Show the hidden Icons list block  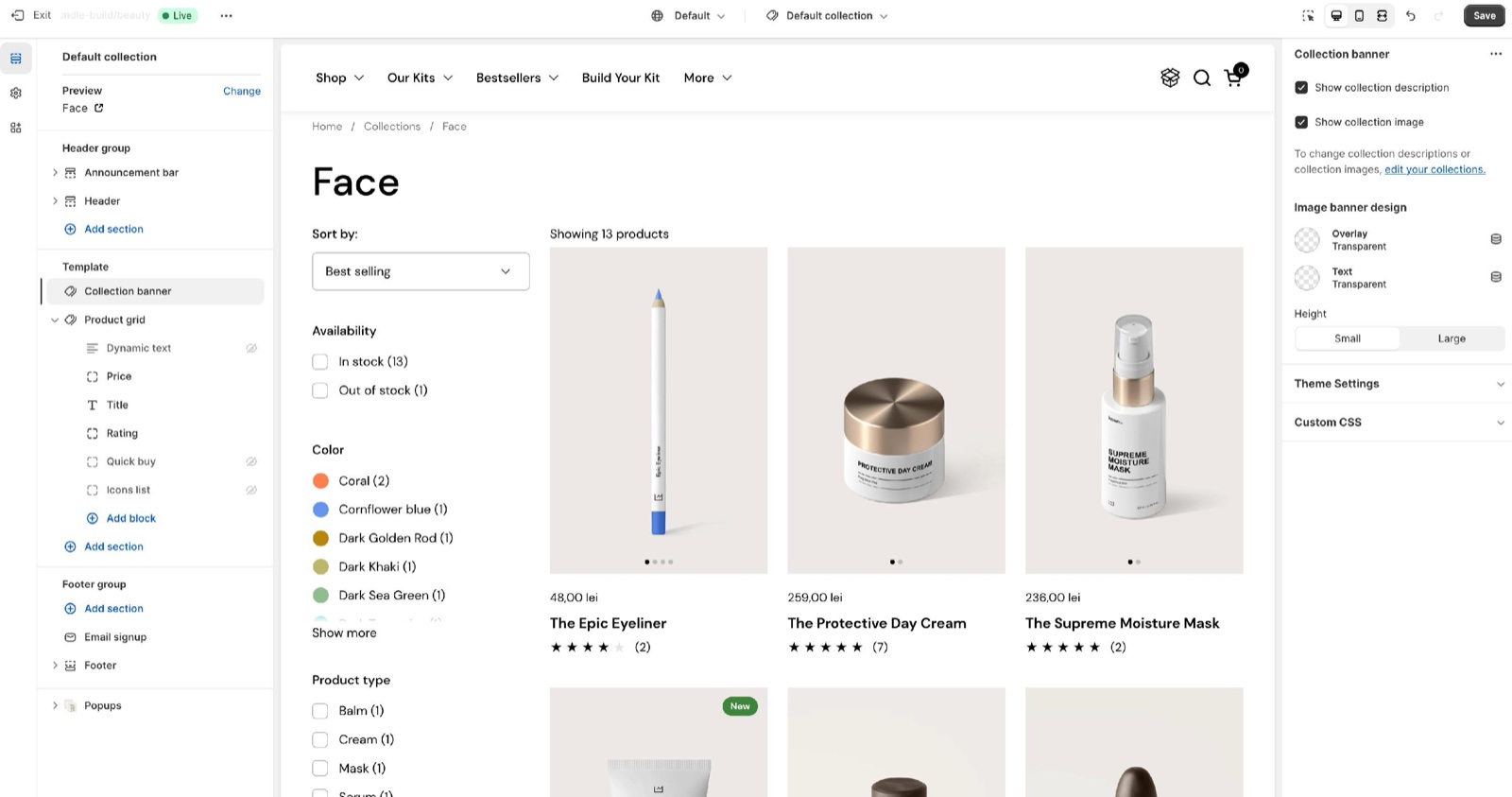pyautogui.click(x=251, y=490)
